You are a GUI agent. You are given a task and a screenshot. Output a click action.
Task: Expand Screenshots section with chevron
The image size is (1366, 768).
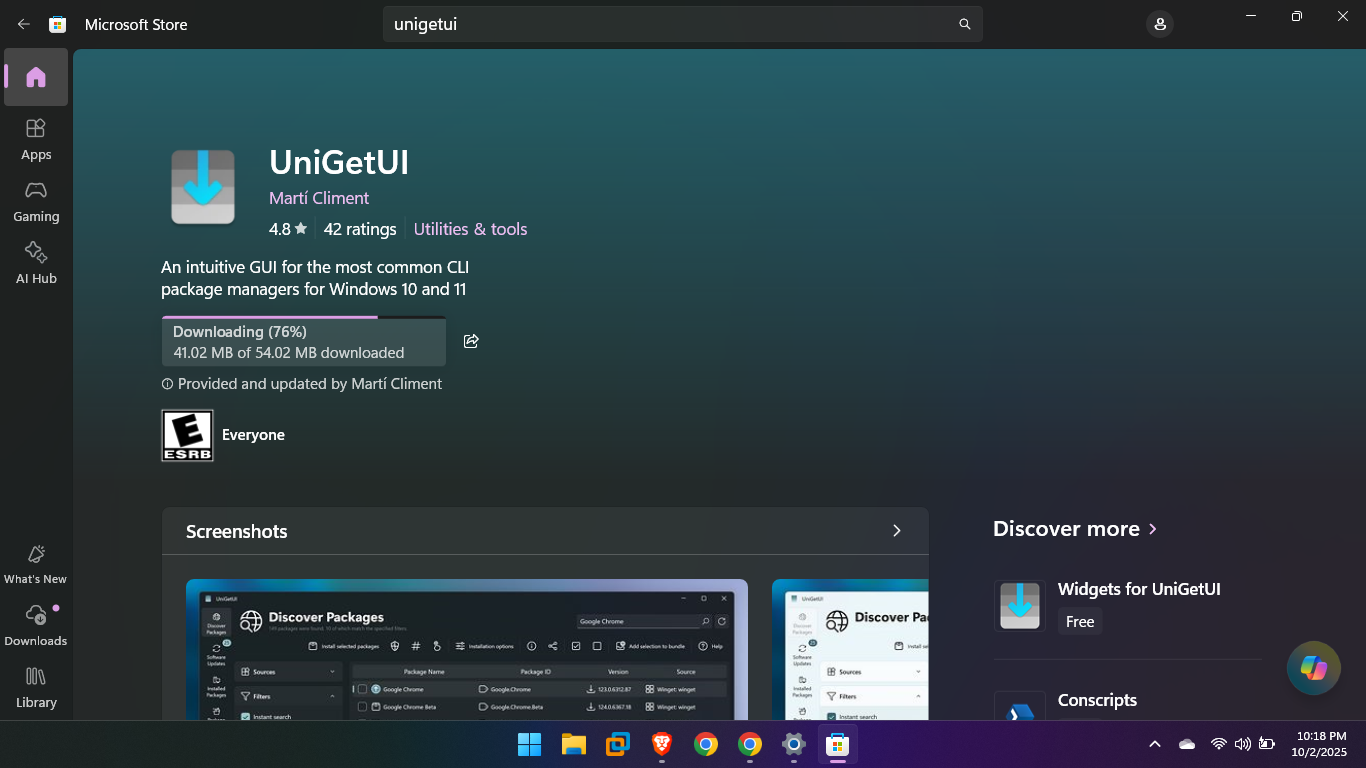896,531
